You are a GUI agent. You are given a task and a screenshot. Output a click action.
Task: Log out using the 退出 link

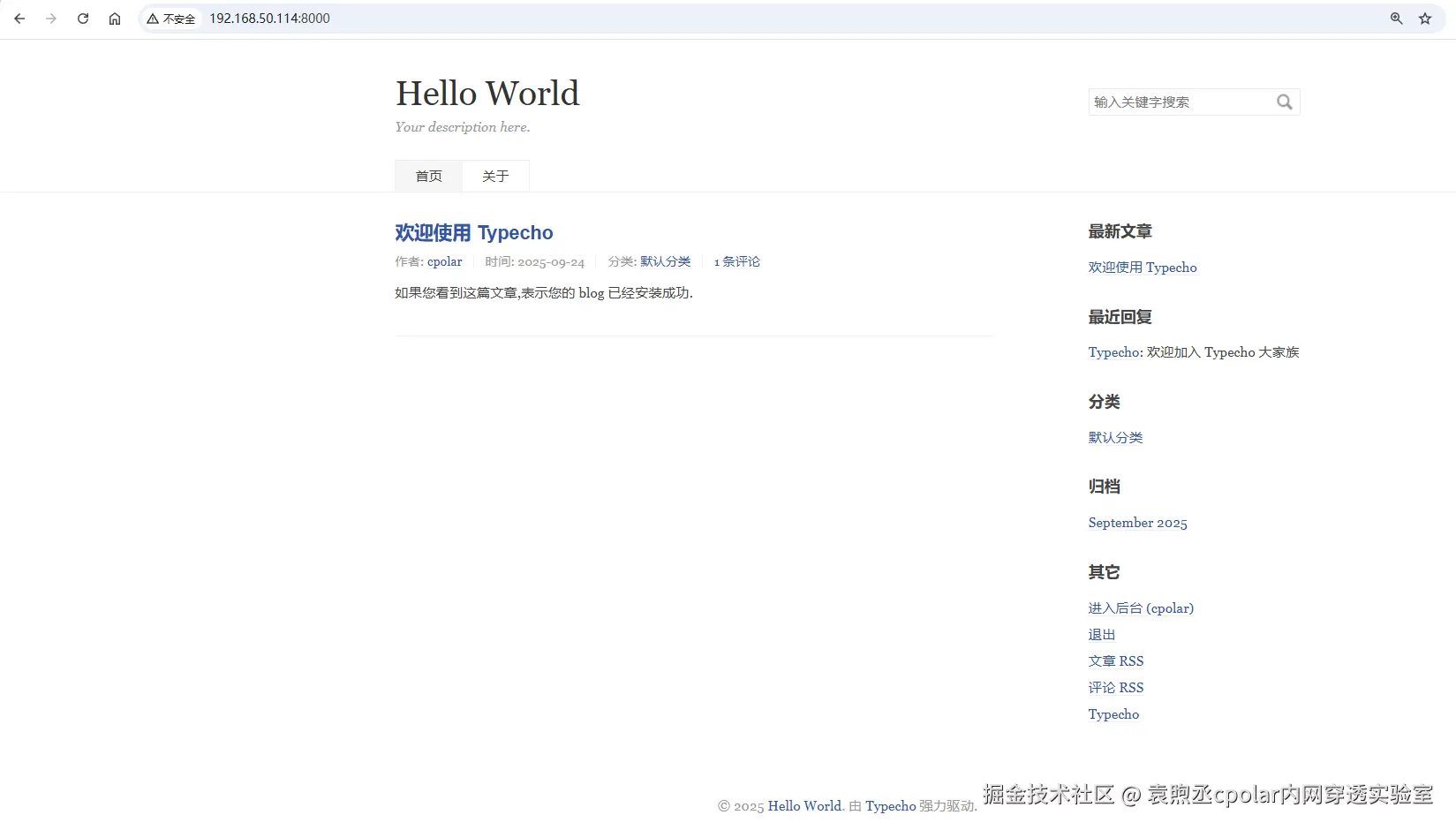click(x=1101, y=635)
